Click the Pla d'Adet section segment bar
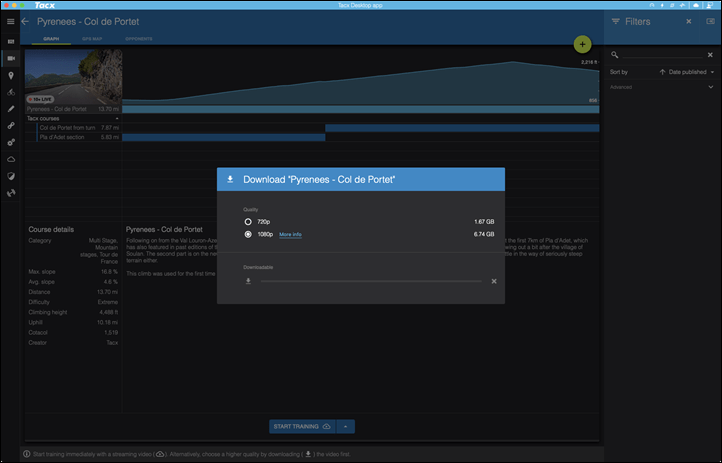This screenshot has height=463, width=722. click(224, 137)
